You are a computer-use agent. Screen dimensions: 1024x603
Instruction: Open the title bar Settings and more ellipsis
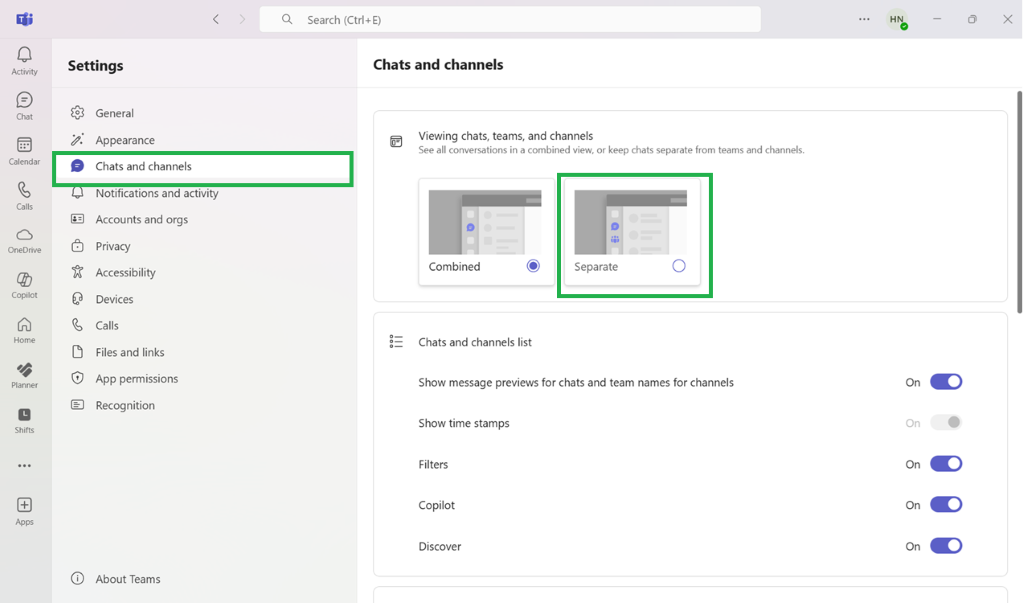pyautogui.click(x=864, y=19)
